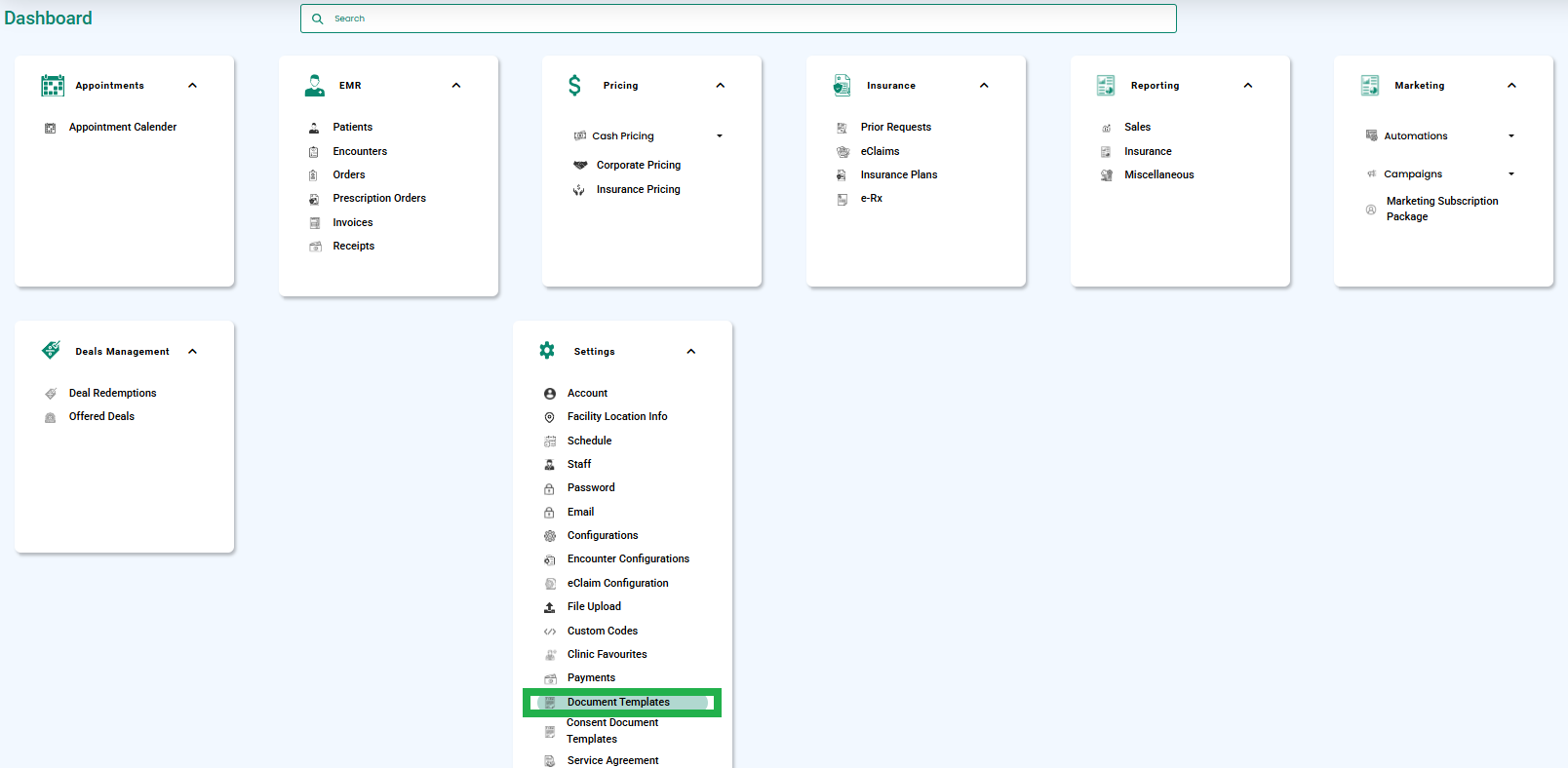
Task: Click the Pricing dollar sign icon
Action: pyautogui.click(x=575, y=86)
